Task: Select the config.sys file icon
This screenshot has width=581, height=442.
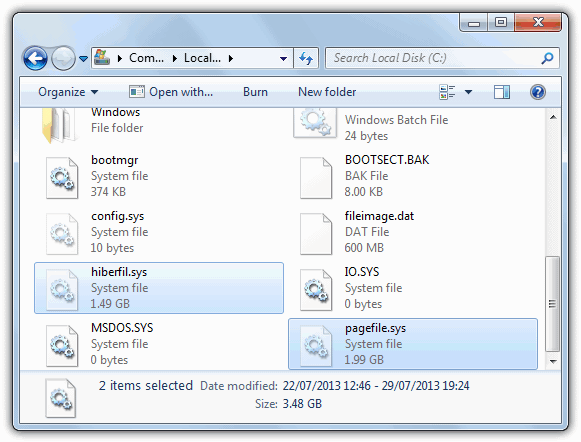Action: pyautogui.click(x=62, y=234)
